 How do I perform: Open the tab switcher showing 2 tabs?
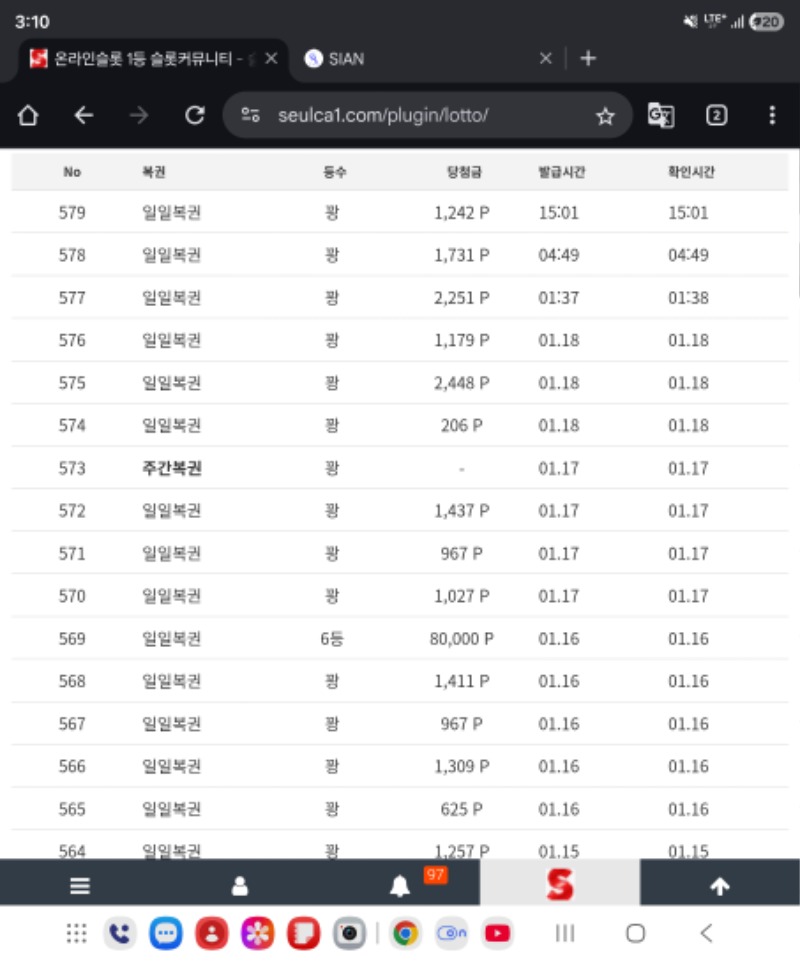point(716,116)
